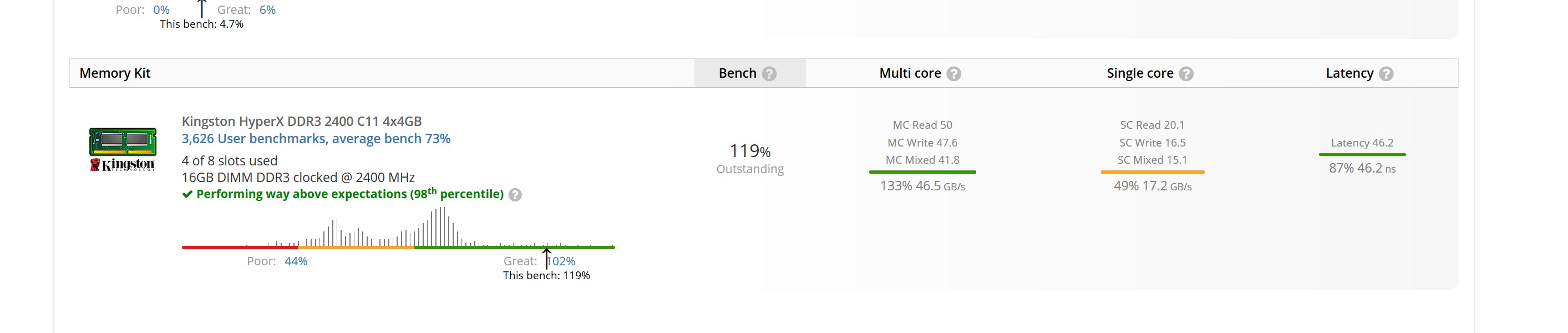The image size is (1568, 333).
Task: Click the help icon beside Bench header
Action: coord(769,74)
